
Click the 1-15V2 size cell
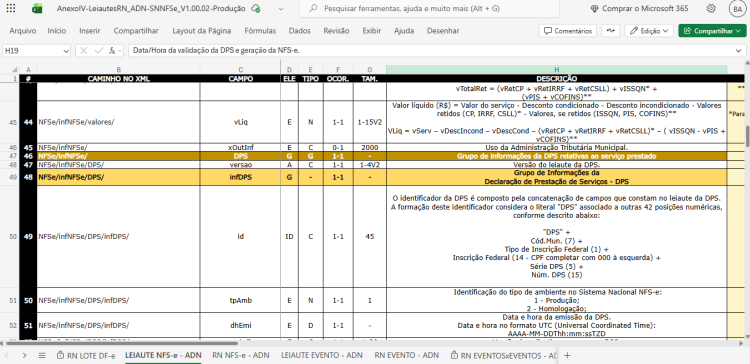pyautogui.click(x=370, y=122)
